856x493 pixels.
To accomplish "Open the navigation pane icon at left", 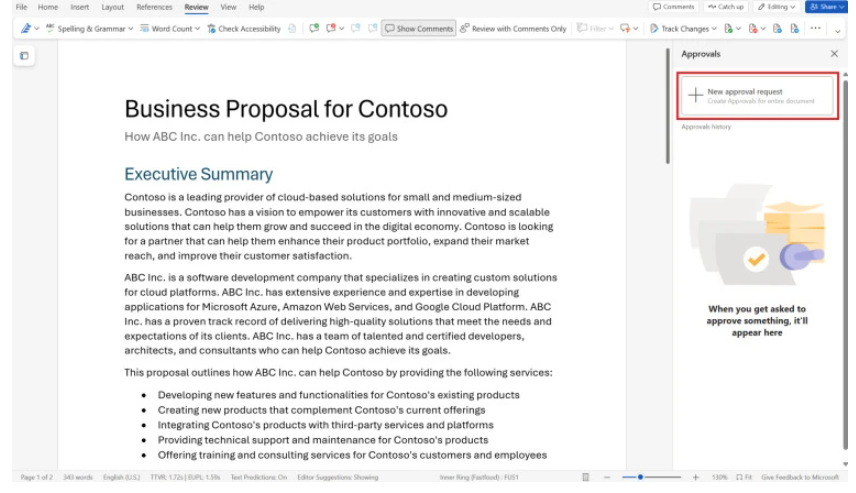I will [x=24, y=56].
